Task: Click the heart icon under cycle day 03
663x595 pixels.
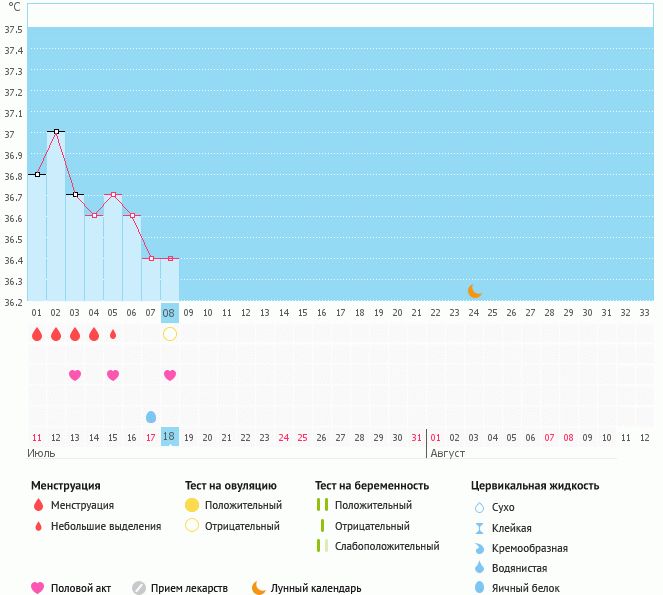Action: point(75,375)
